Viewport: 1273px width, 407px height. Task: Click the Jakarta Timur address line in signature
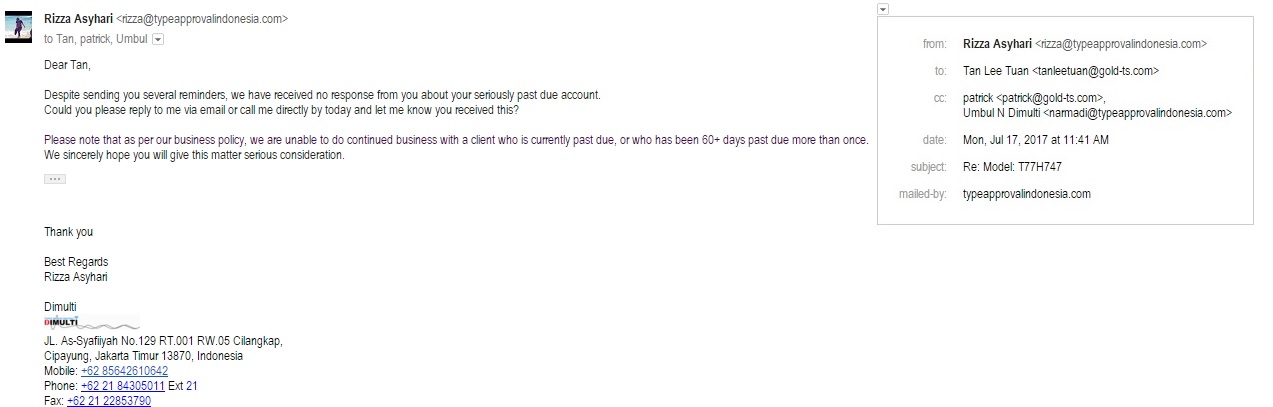[143, 356]
